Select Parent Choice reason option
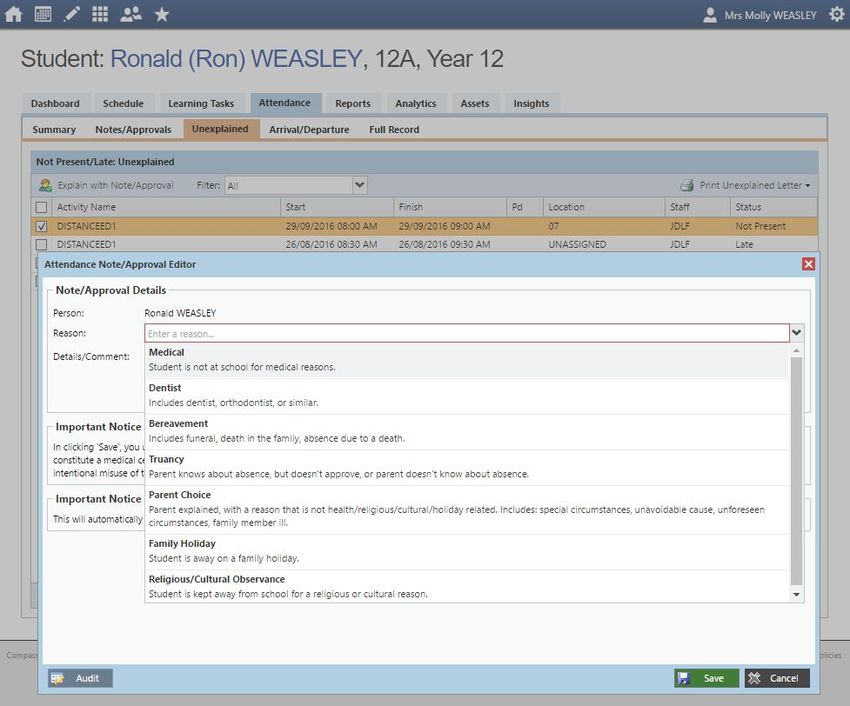Screen dimensions: 850x706 click(x=467, y=509)
